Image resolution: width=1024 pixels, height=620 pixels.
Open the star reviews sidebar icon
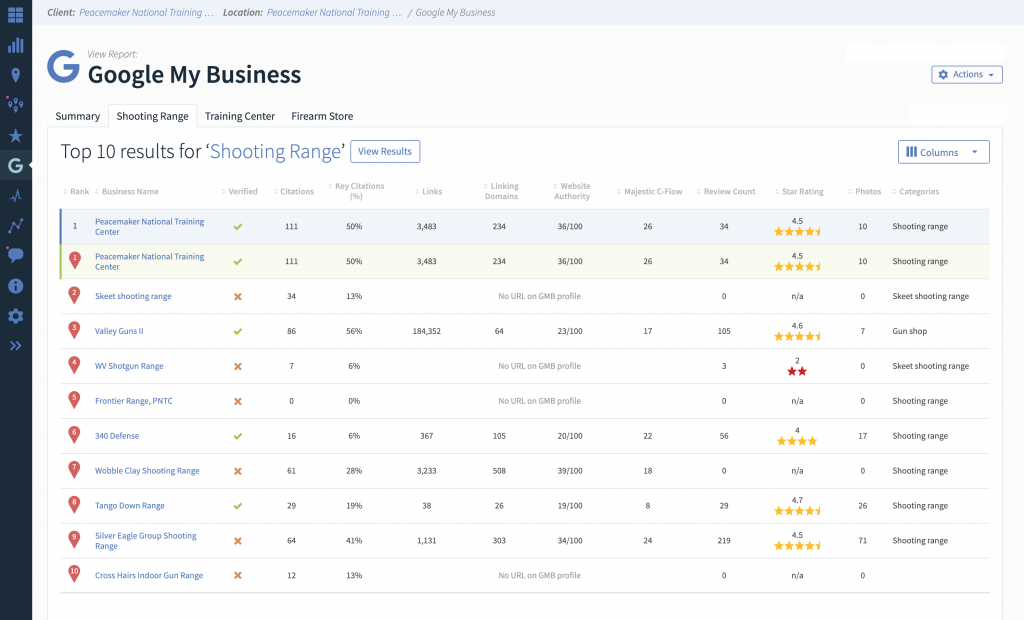click(16, 135)
